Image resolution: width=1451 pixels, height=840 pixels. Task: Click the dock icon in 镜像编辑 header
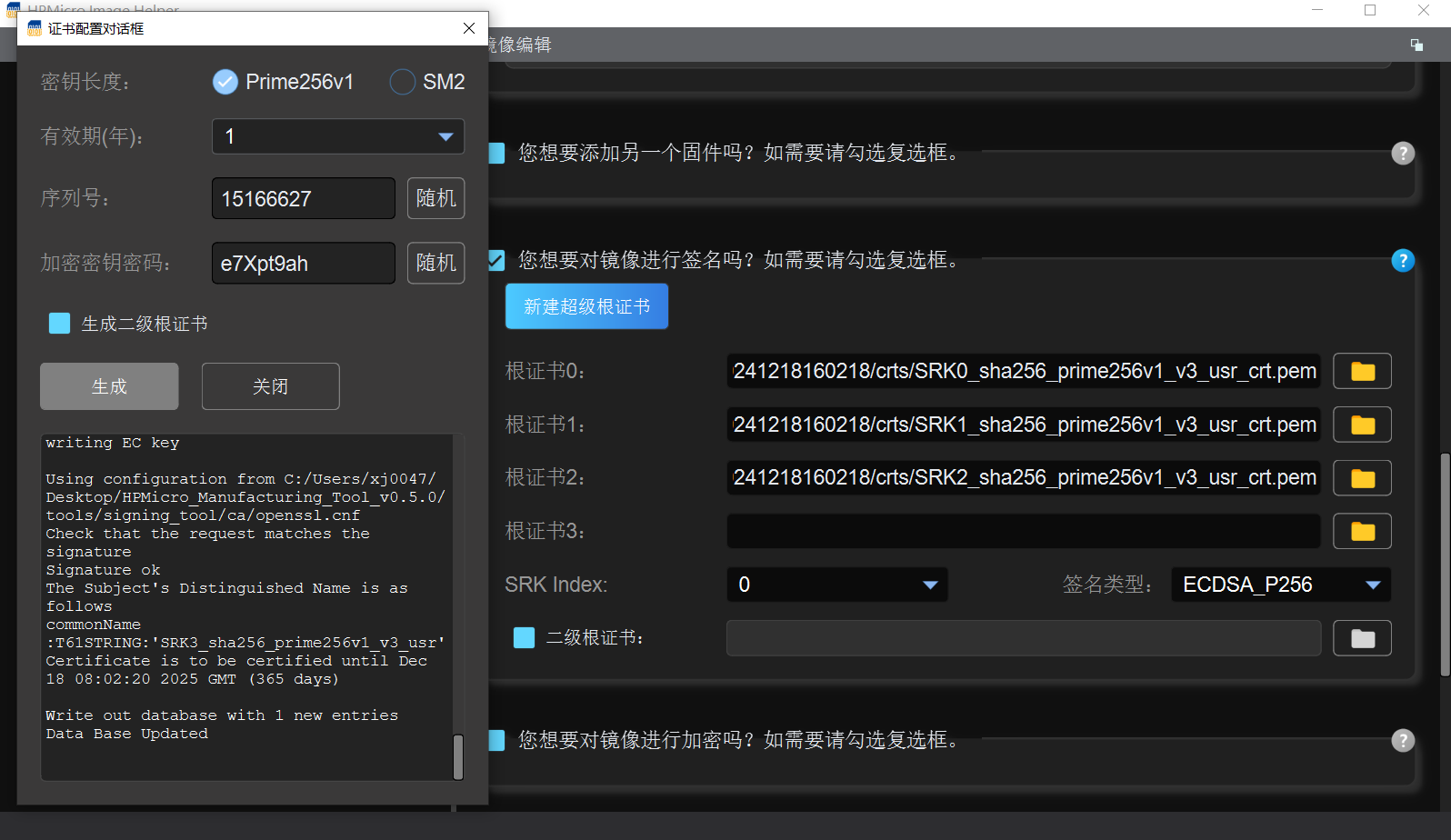pos(1416,45)
